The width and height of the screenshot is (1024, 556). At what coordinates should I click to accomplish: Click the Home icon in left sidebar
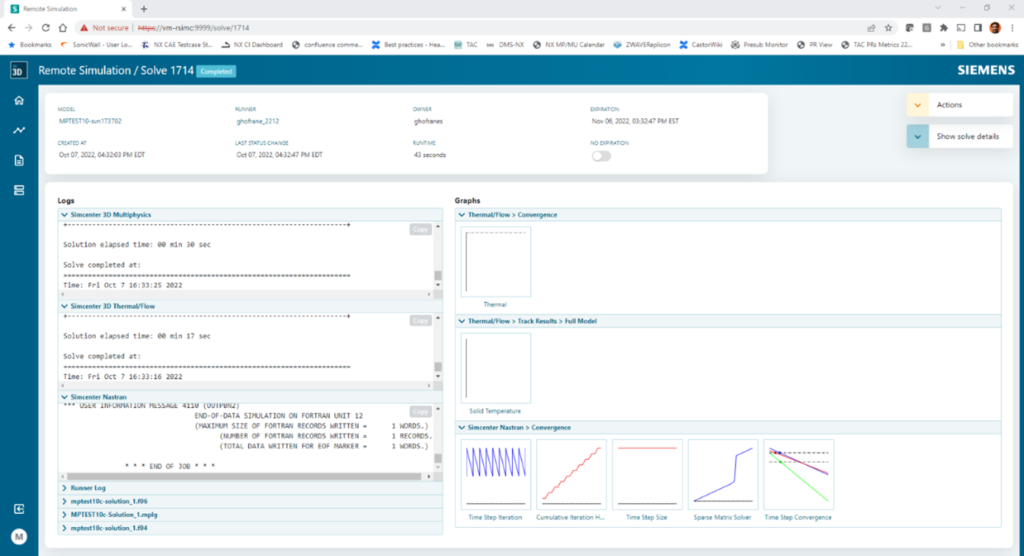[x=18, y=101]
